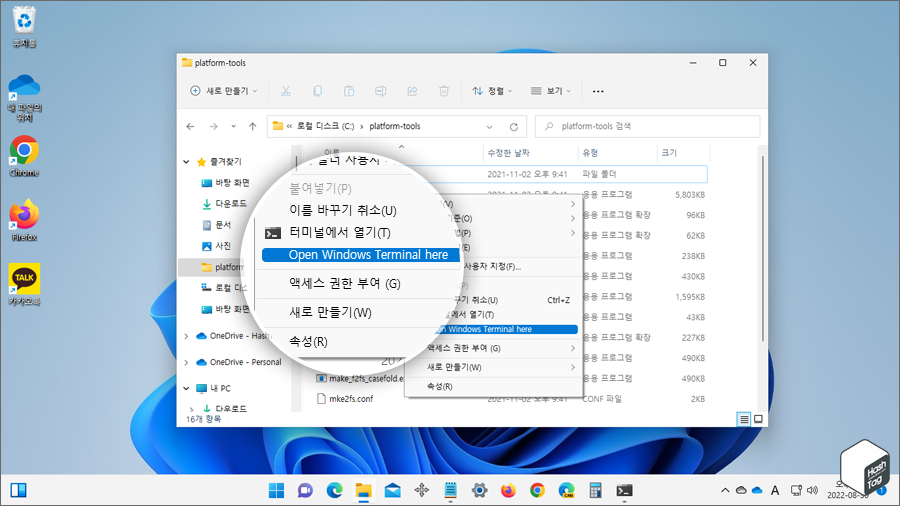Open recent locations dropdown arrow
Image resolution: width=900 pixels, height=506 pixels.
(x=233, y=126)
